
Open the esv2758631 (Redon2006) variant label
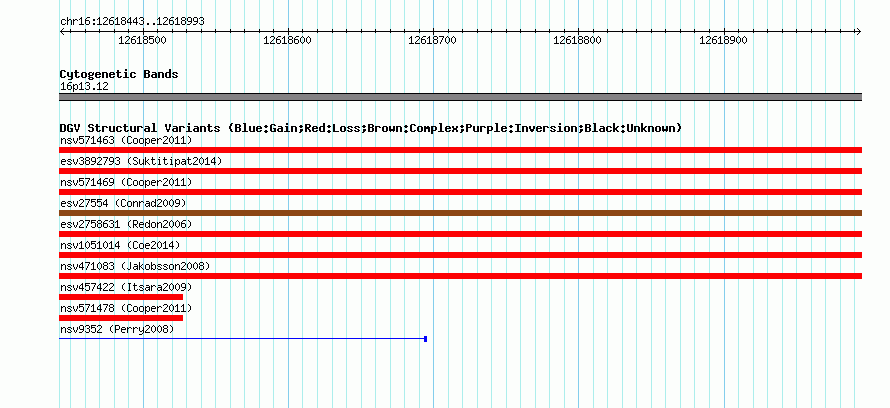tap(126, 224)
